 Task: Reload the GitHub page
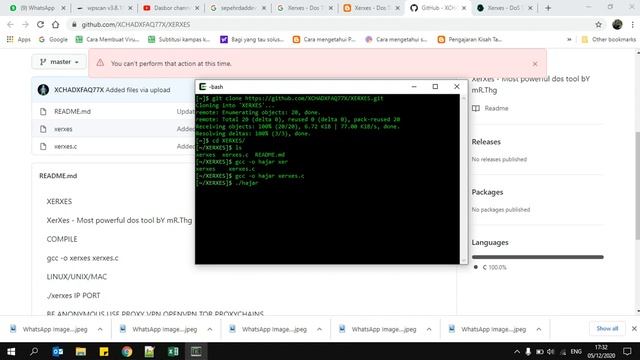pyautogui.click(x=40, y=24)
